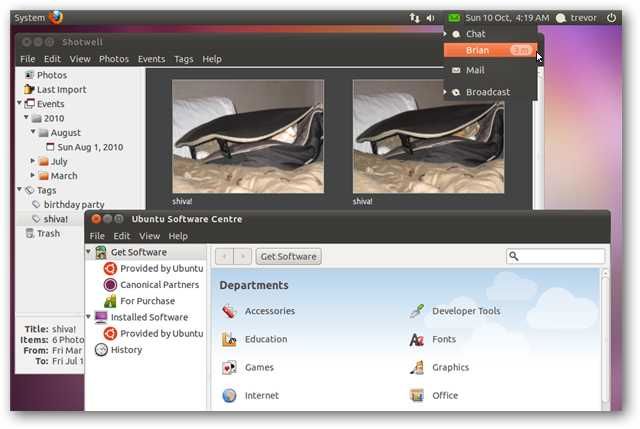Image resolution: width=640 pixels, height=429 pixels.
Task: Select the second shiva! photo thumbnail
Action: point(429,136)
